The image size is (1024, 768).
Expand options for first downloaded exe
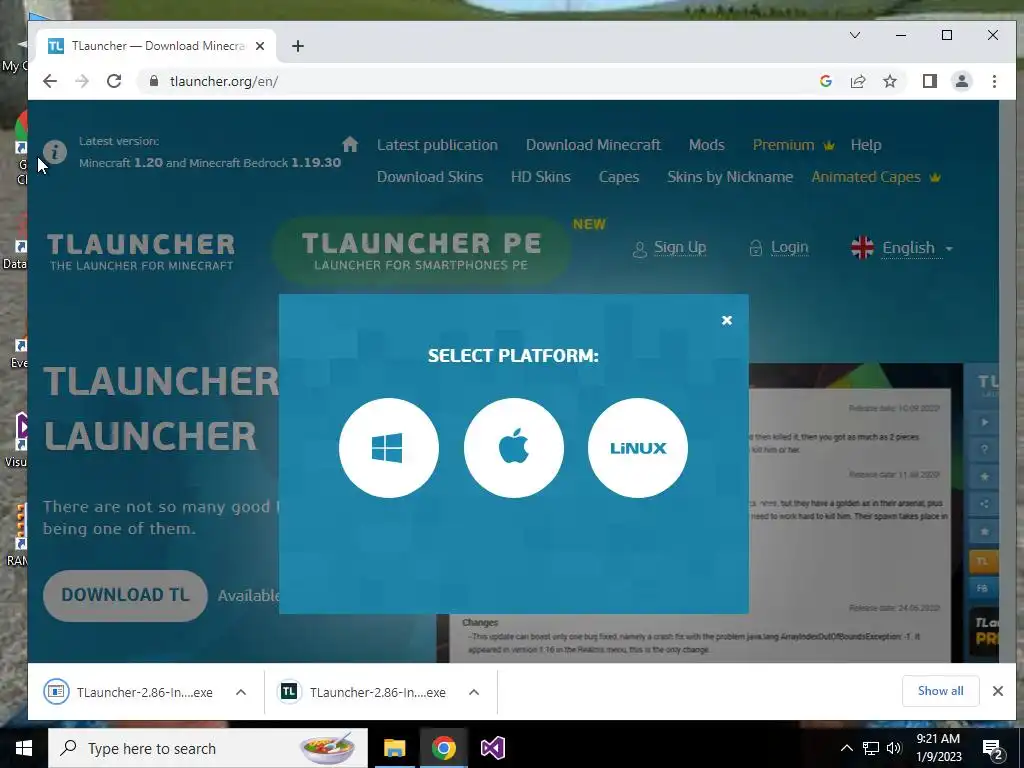[241, 692]
